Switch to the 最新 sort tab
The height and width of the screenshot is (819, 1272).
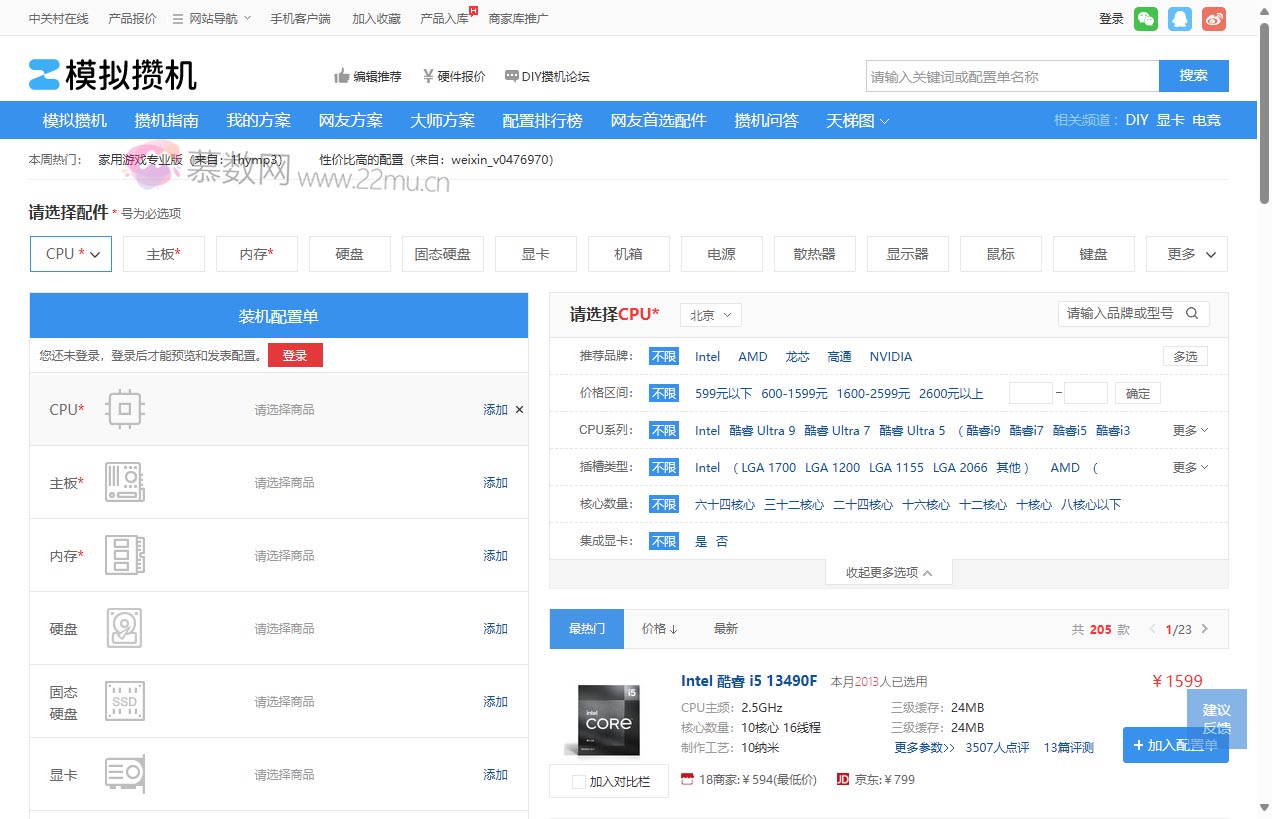pyautogui.click(x=725, y=629)
